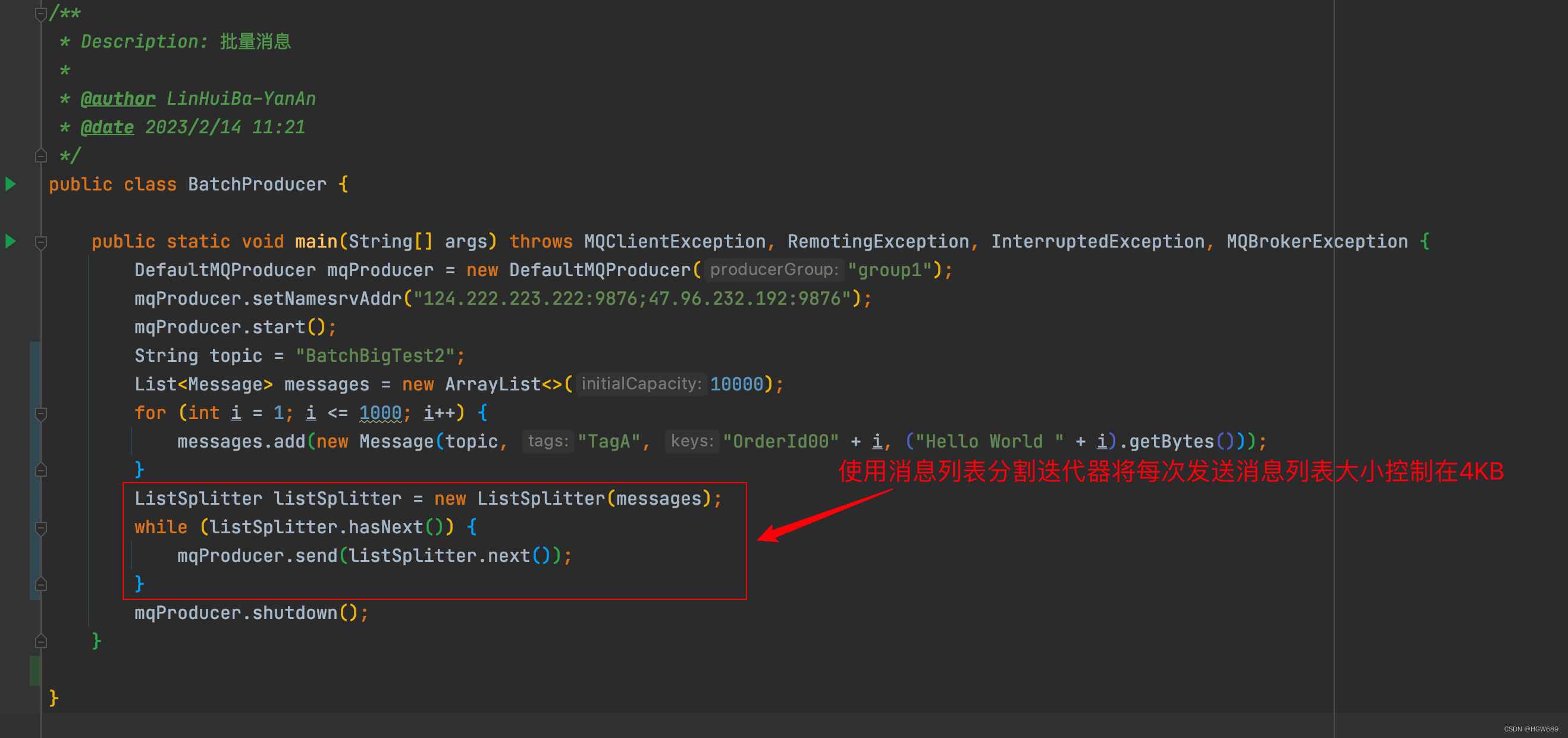Click the main method name

(x=316, y=242)
